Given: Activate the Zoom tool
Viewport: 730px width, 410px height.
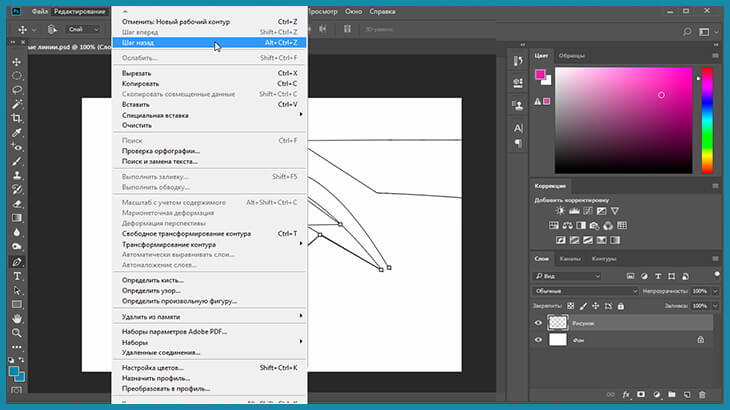Looking at the screenshot, I should pos(16,332).
